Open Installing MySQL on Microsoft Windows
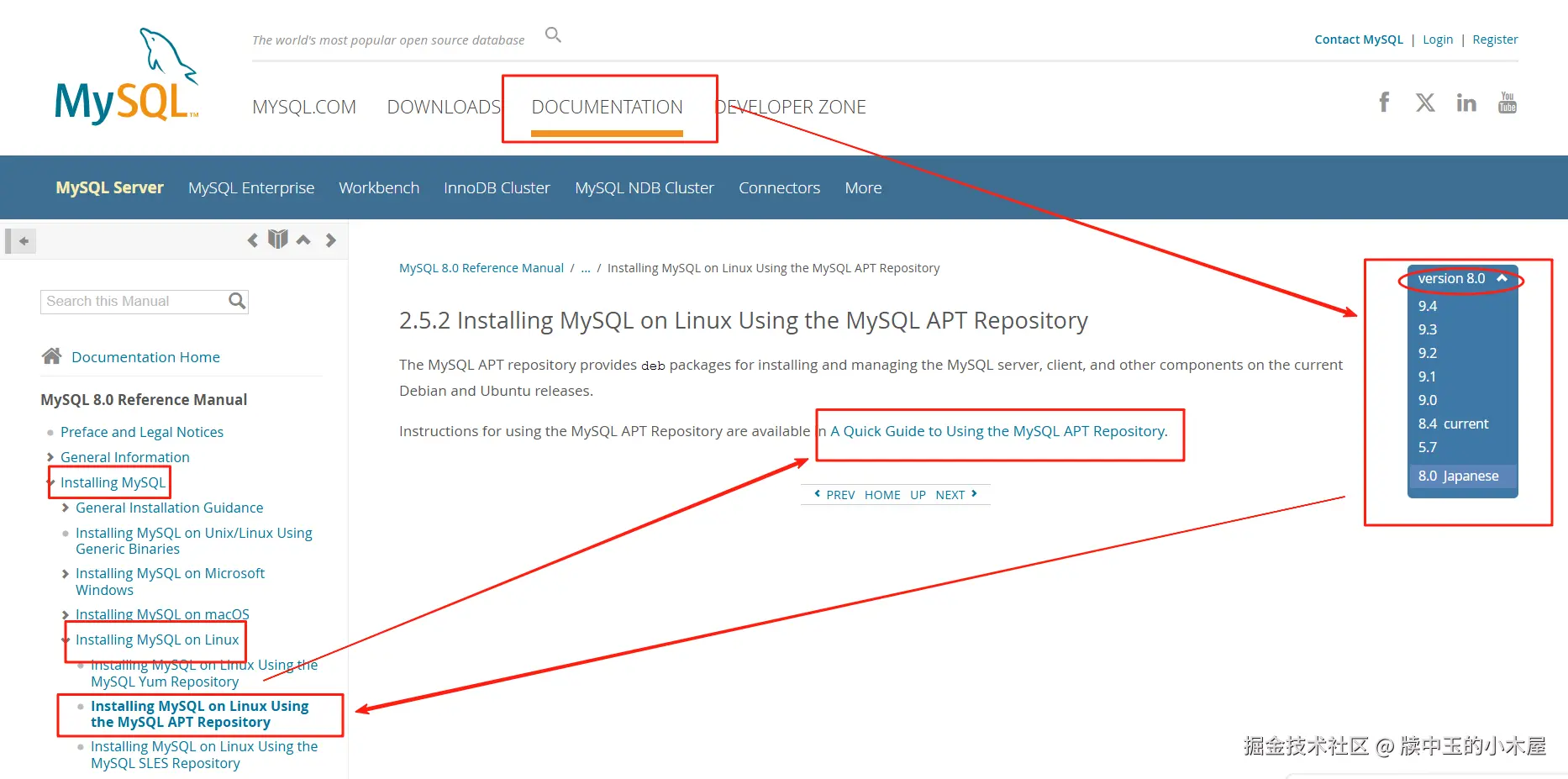1568x779 pixels. (x=170, y=582)
